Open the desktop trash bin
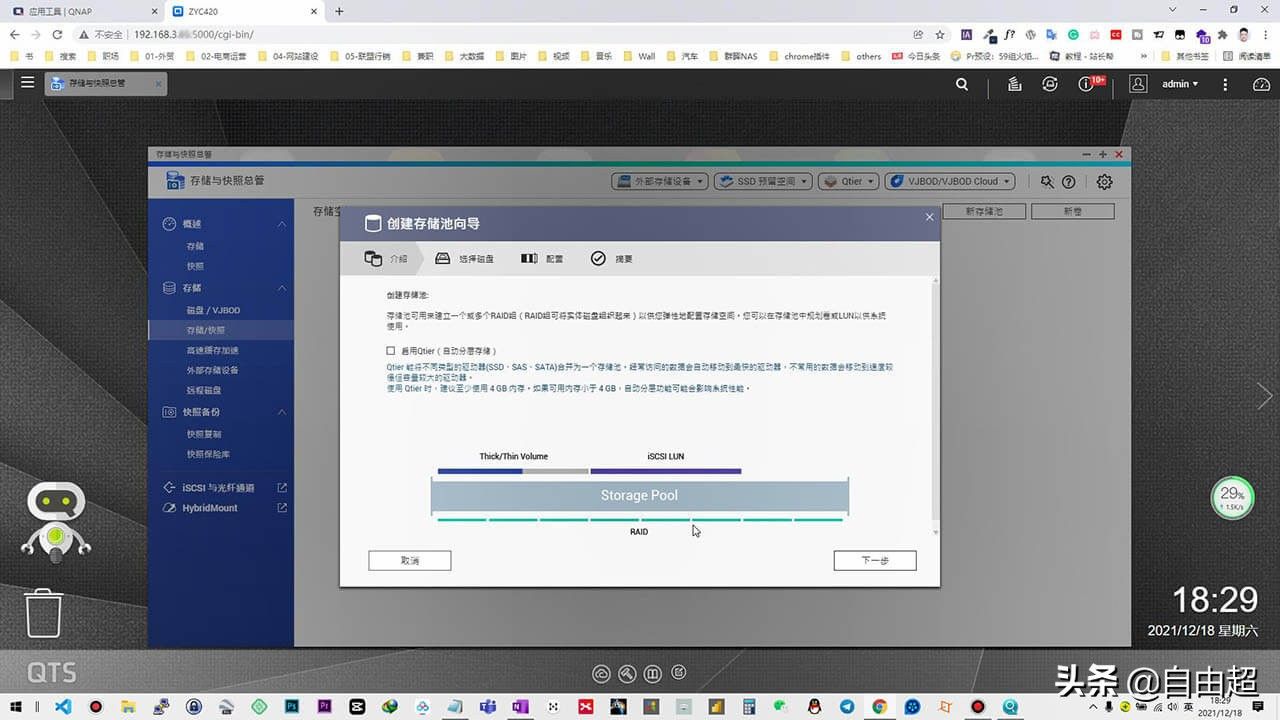The image size is (1280, 720). [x=44, y=613]
